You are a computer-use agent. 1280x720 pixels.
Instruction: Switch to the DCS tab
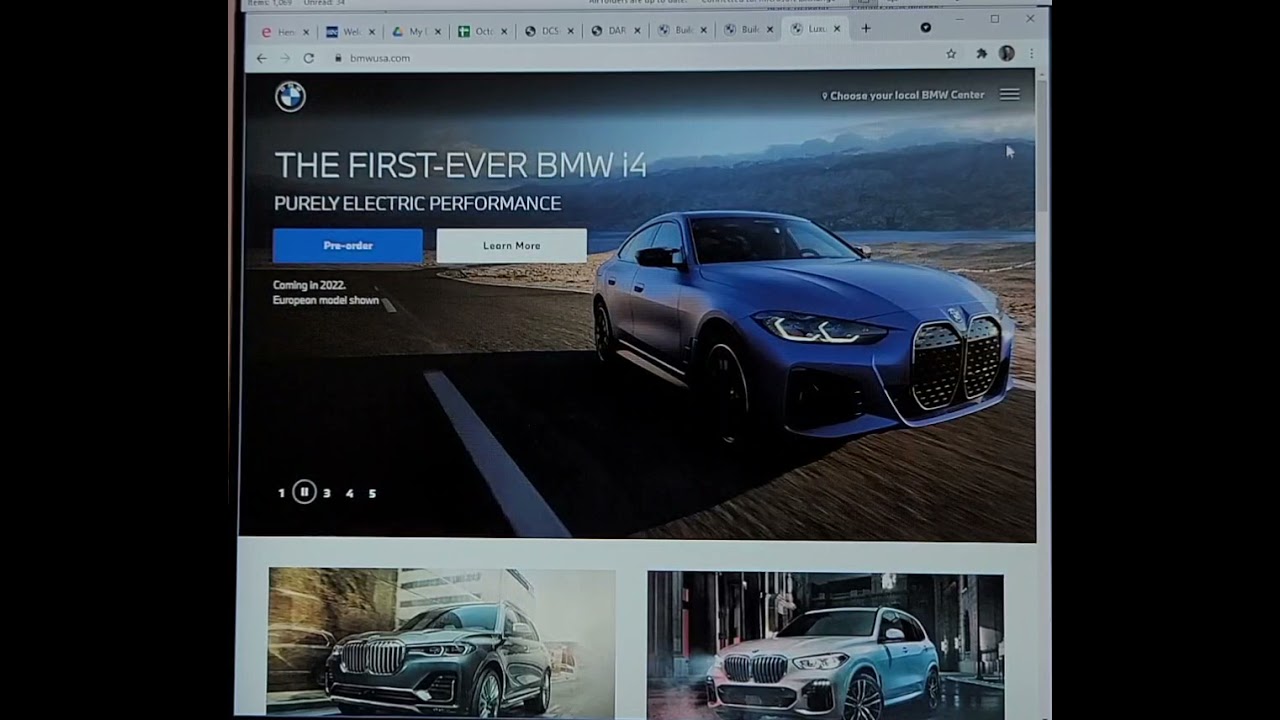pos(548,31)
